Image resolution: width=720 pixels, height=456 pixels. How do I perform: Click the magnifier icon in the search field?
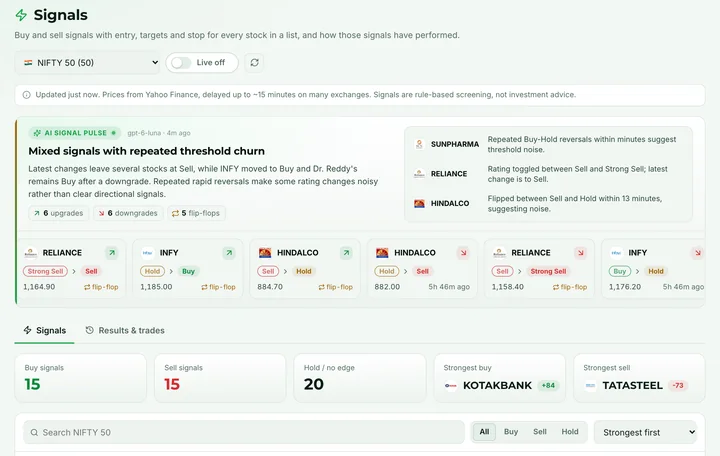(34, 433)
